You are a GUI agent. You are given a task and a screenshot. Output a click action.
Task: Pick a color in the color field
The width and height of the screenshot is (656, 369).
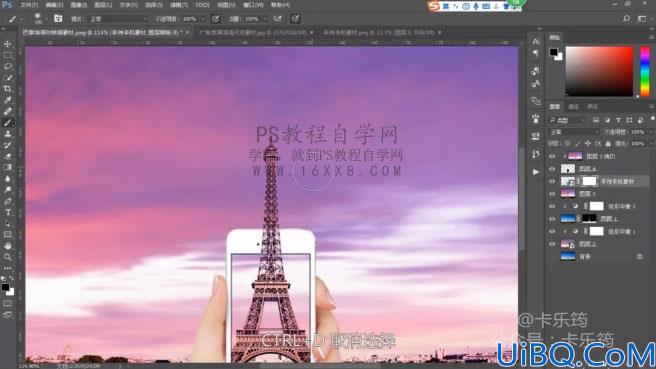coord(600,72)
